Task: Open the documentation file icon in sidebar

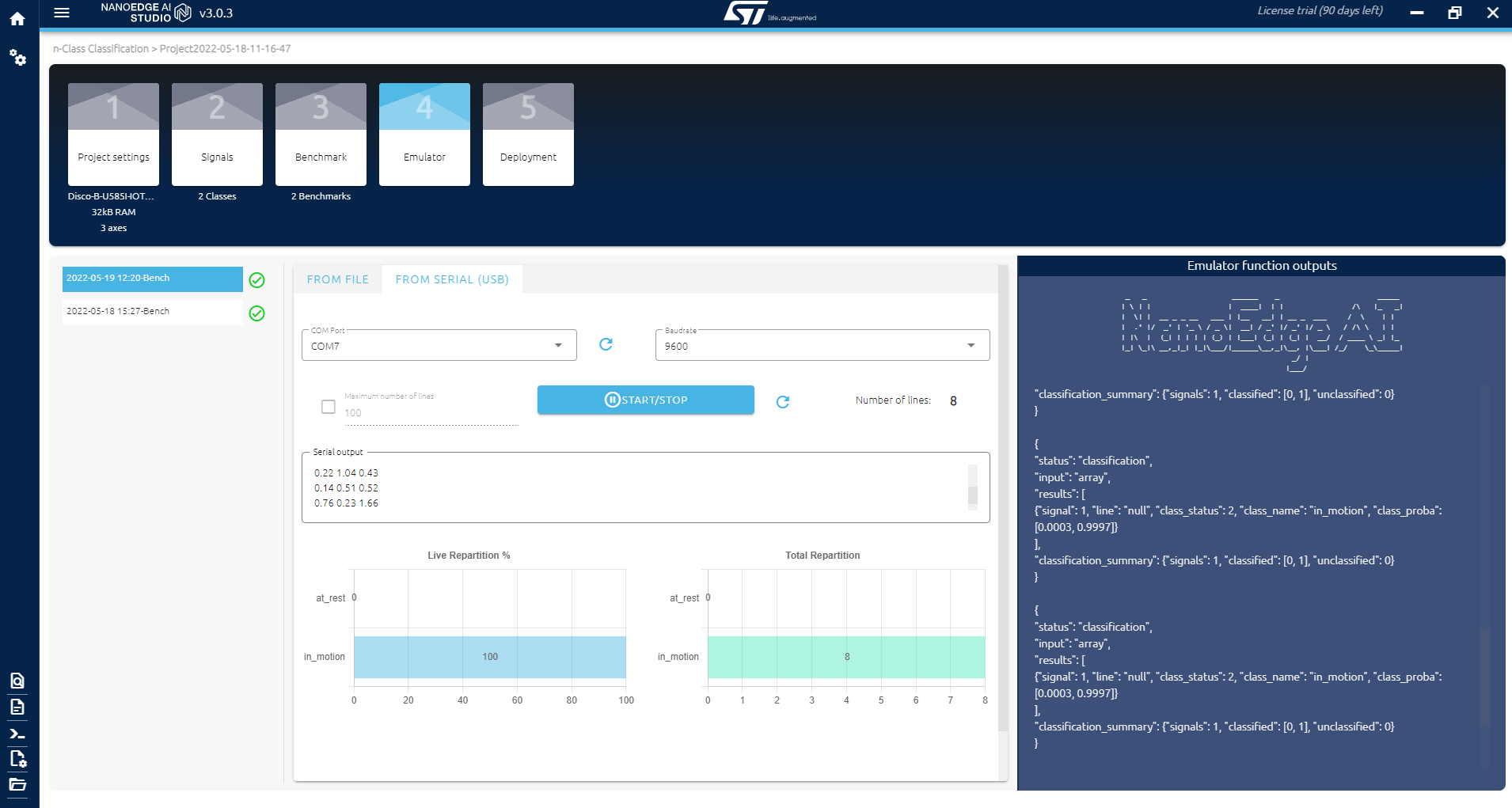Action: tap(17, 707)
